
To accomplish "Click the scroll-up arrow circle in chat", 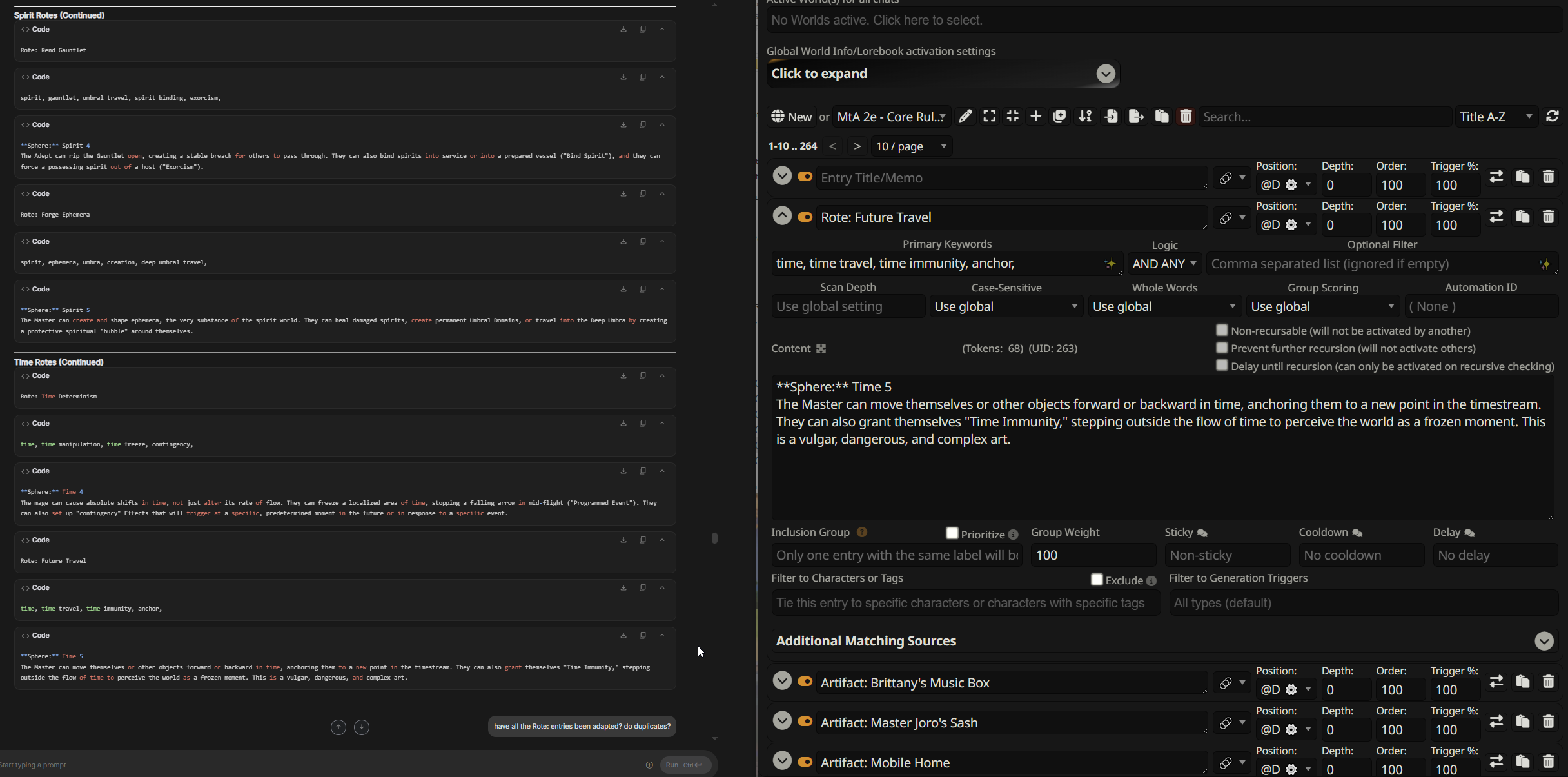I will click(338, 727).
